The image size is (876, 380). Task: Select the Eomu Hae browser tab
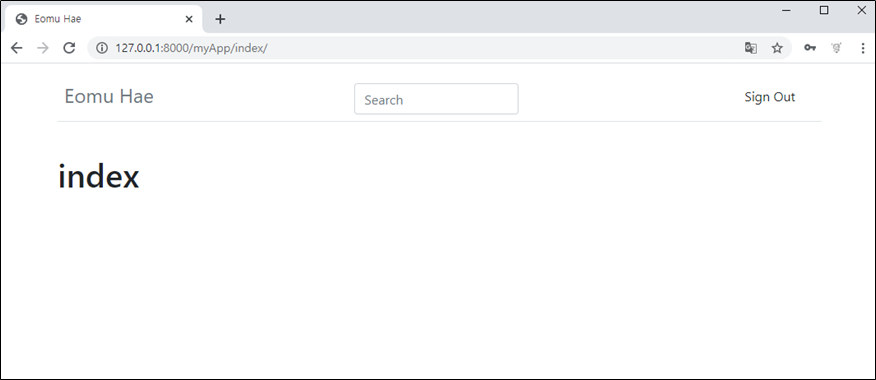[103, 19]
